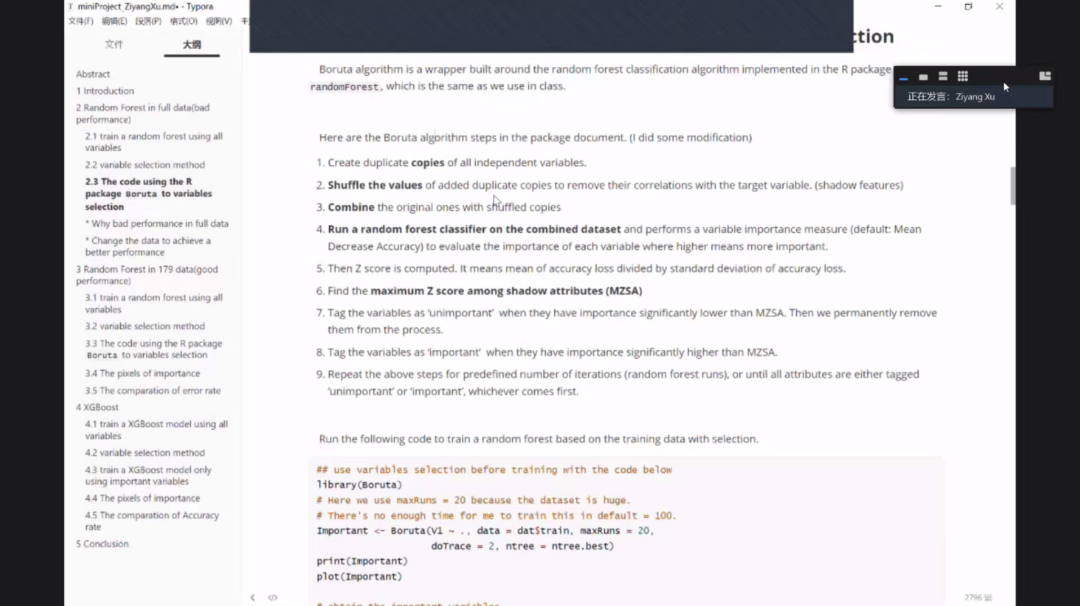Restore down the Typora window
Viewport: 1080px width, 606px height.
968,6
